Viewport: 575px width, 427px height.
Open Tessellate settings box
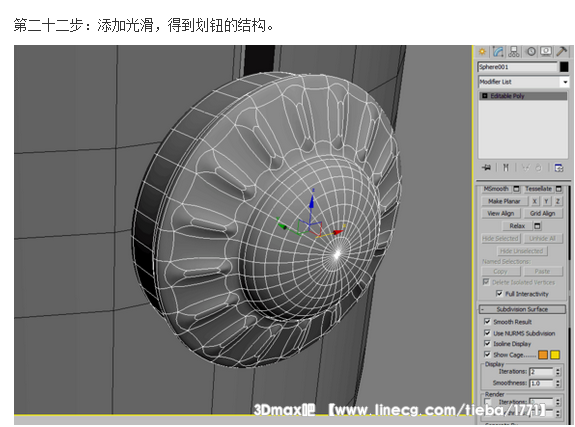coord(559,189)
